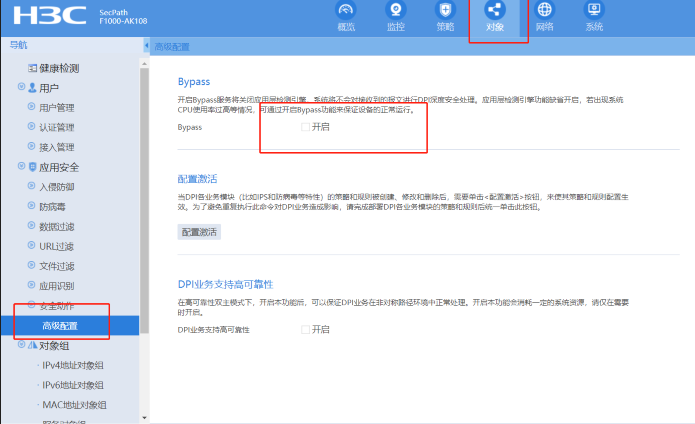Click the Bypass section heading

point(194,82)
